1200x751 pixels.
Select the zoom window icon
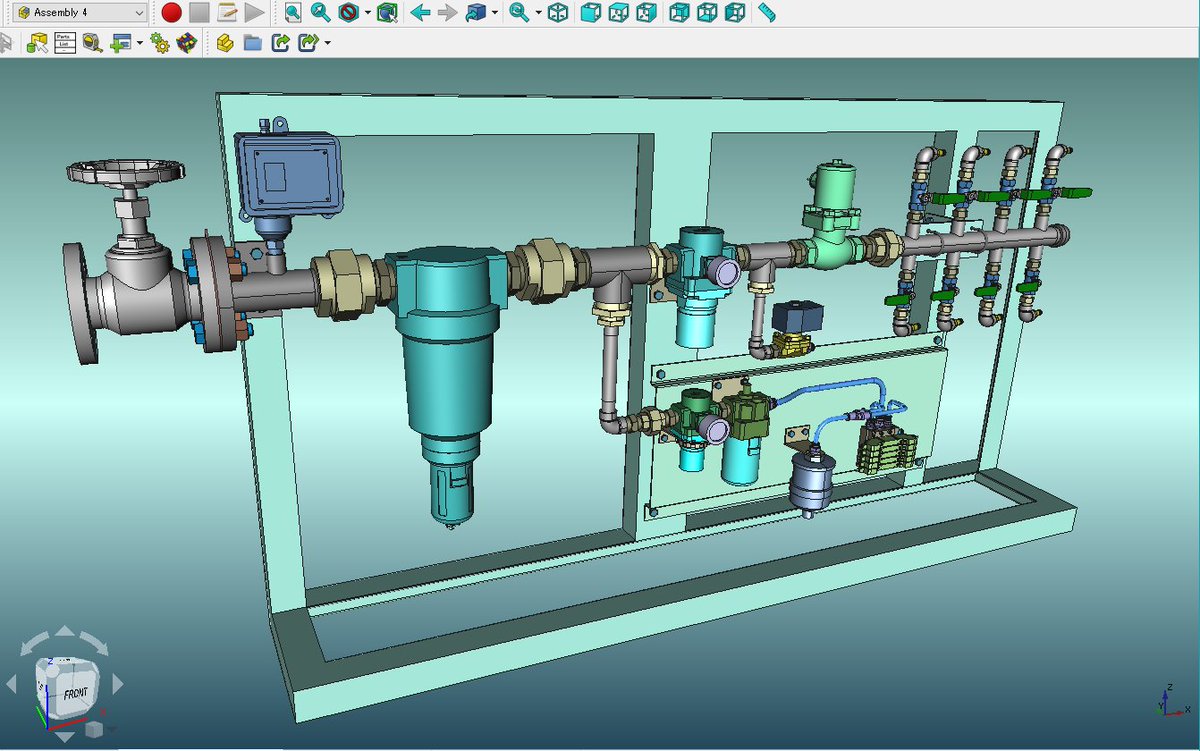[x=292, y=13]
